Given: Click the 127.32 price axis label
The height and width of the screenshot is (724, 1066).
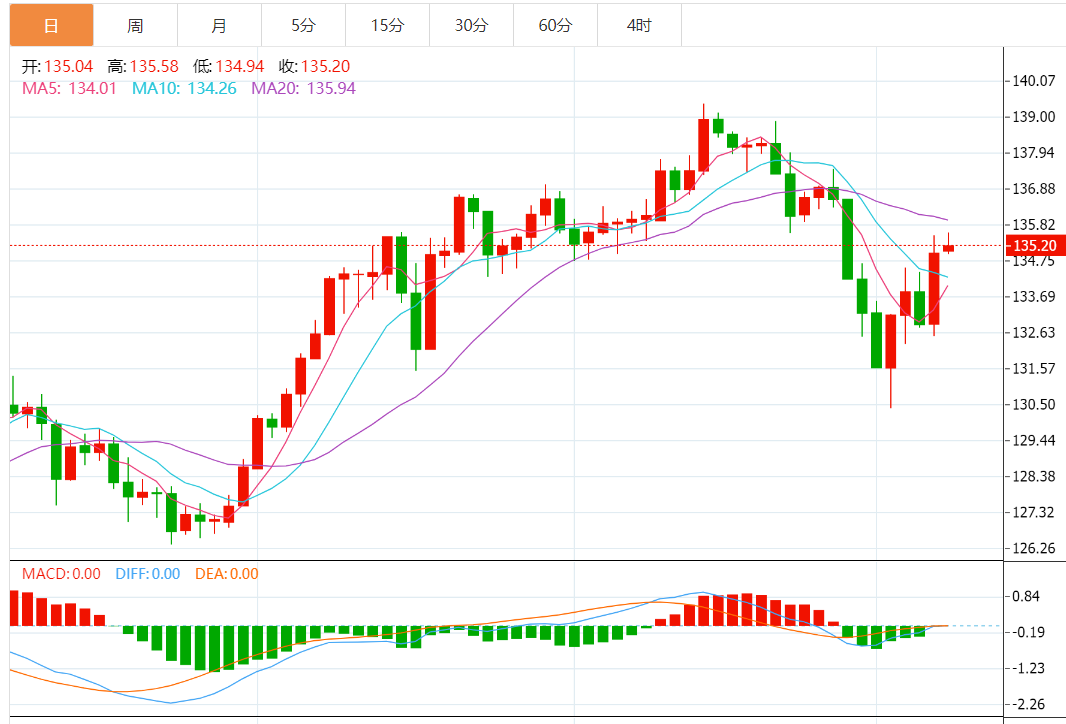Looking at the screenshot, I should pyautogui.click(x=1033, y=513).
